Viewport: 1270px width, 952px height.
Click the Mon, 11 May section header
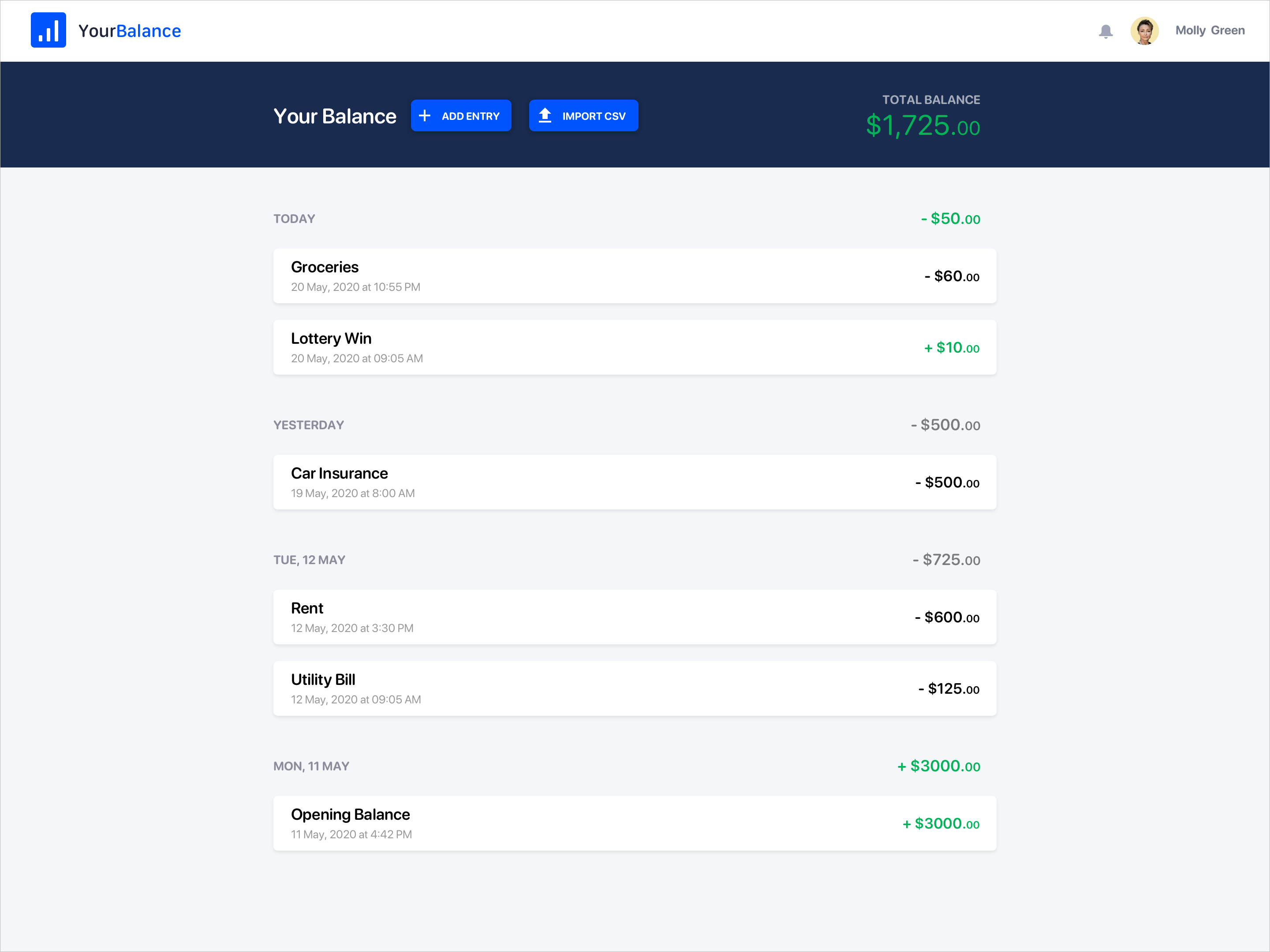(310, 766)
